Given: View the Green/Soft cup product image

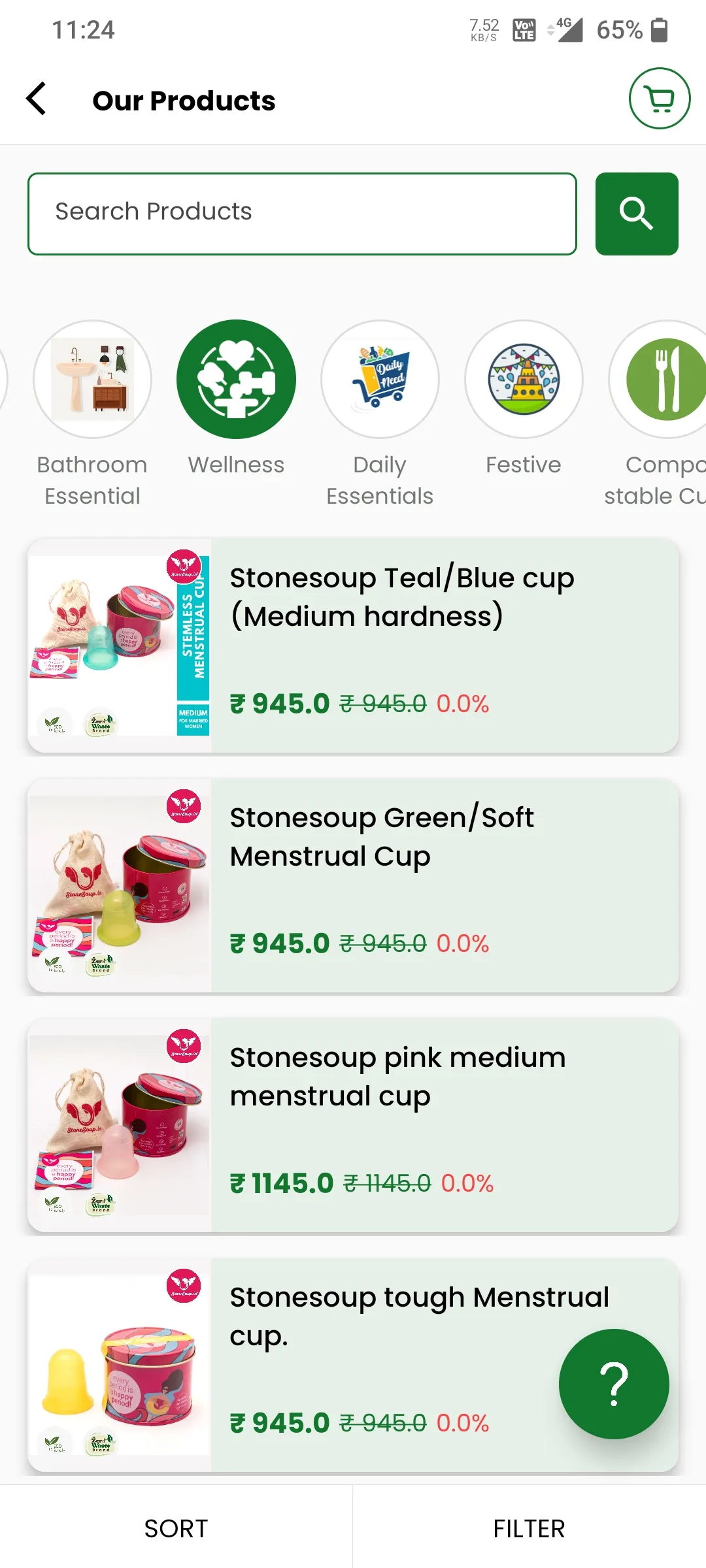Looking at the screenshot, I should point(120,885).
